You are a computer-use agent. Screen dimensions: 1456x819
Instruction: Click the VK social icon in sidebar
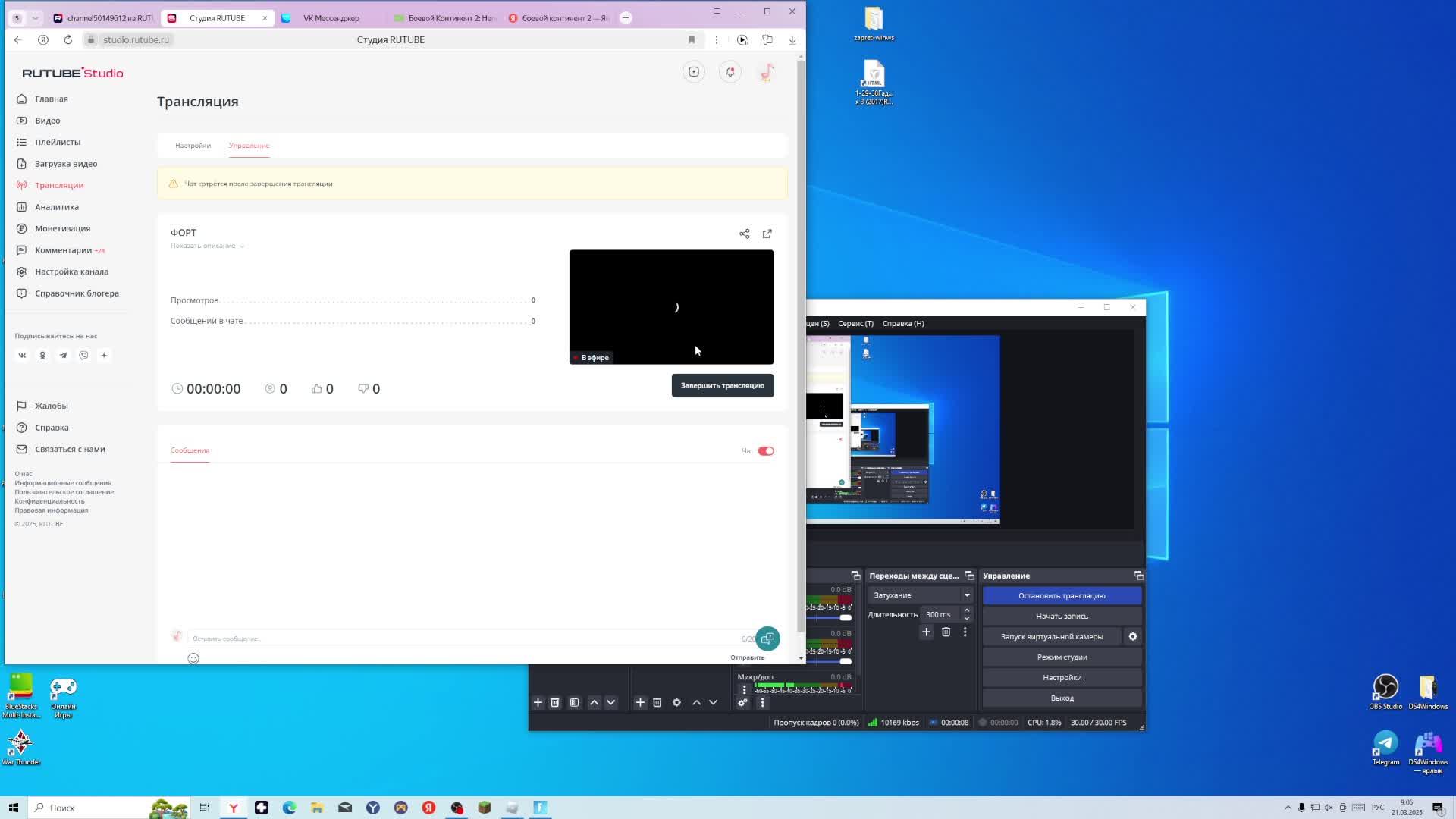pos(22,356)
